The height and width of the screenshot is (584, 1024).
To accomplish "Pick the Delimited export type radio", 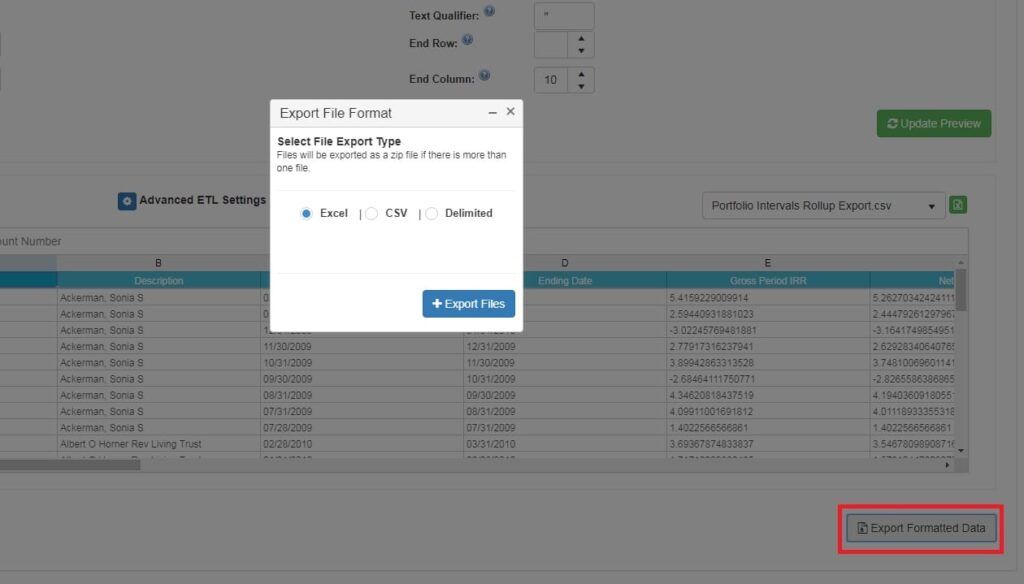I will (x=432, y=213).
